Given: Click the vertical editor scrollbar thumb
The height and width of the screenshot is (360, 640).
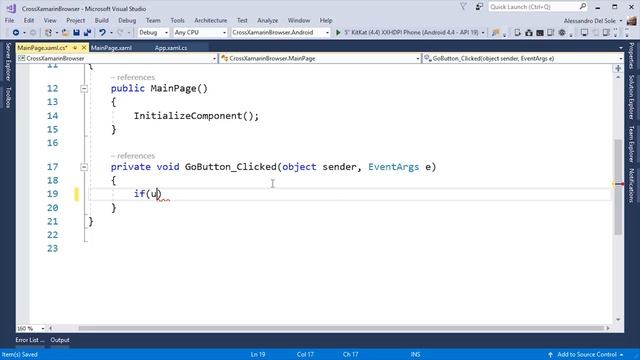Looking at the screenshot, I should (x=618, y=187).
